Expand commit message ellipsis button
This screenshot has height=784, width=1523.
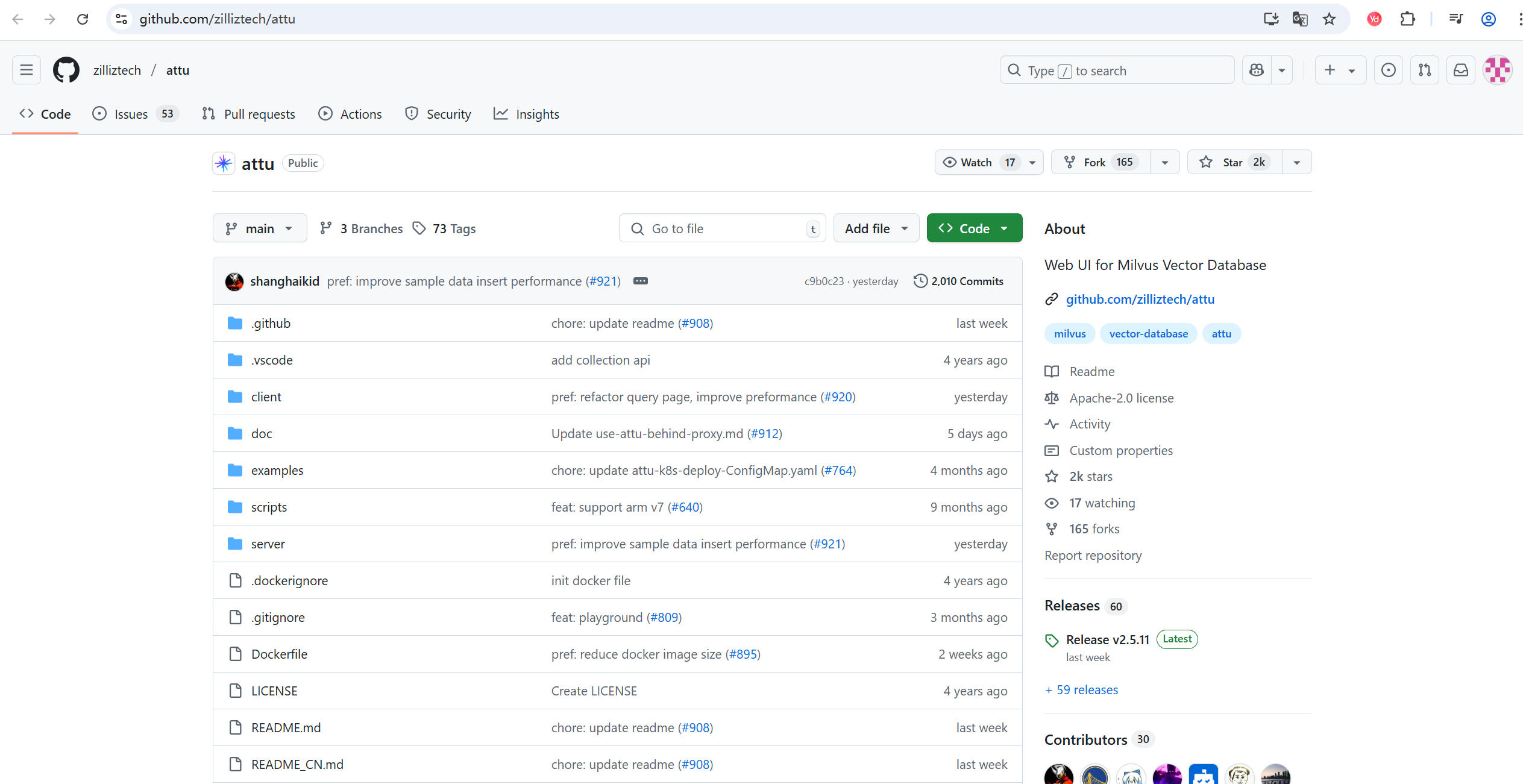(x=640, y=281)
